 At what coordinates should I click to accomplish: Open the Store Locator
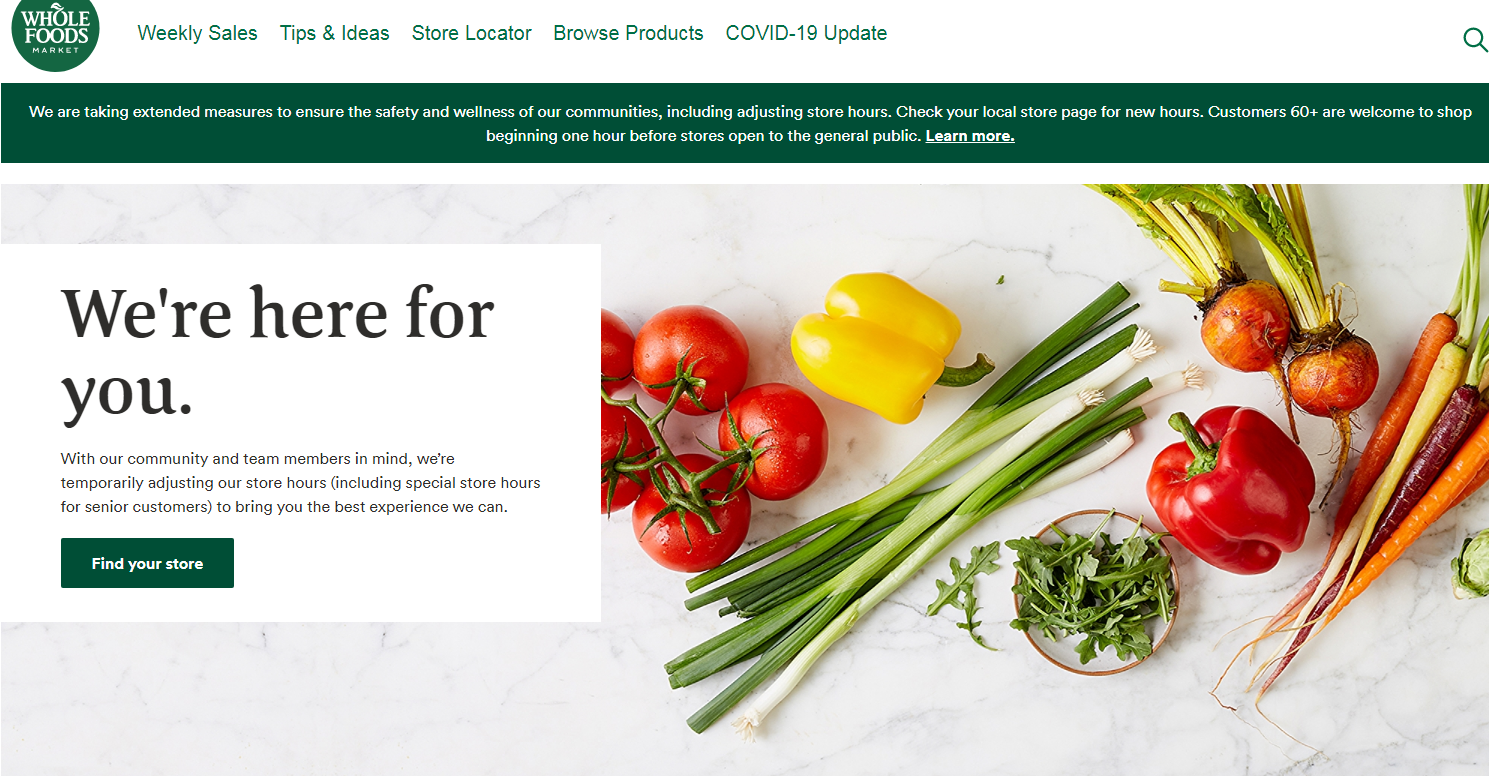point(471,33)
